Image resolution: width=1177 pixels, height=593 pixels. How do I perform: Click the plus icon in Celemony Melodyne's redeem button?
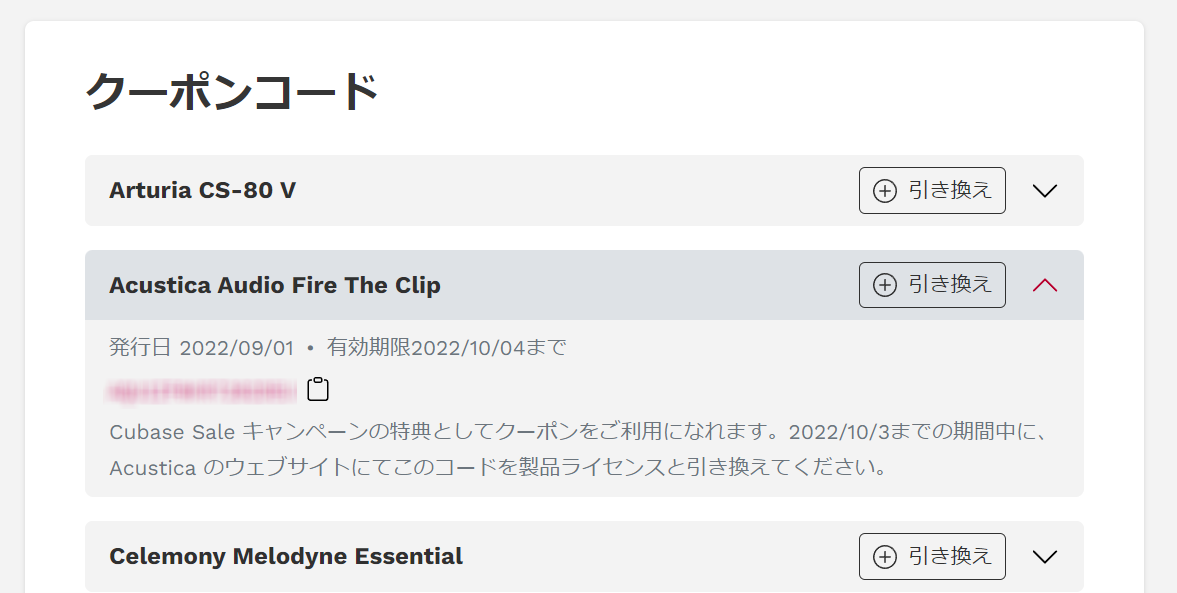pos(885,556)
